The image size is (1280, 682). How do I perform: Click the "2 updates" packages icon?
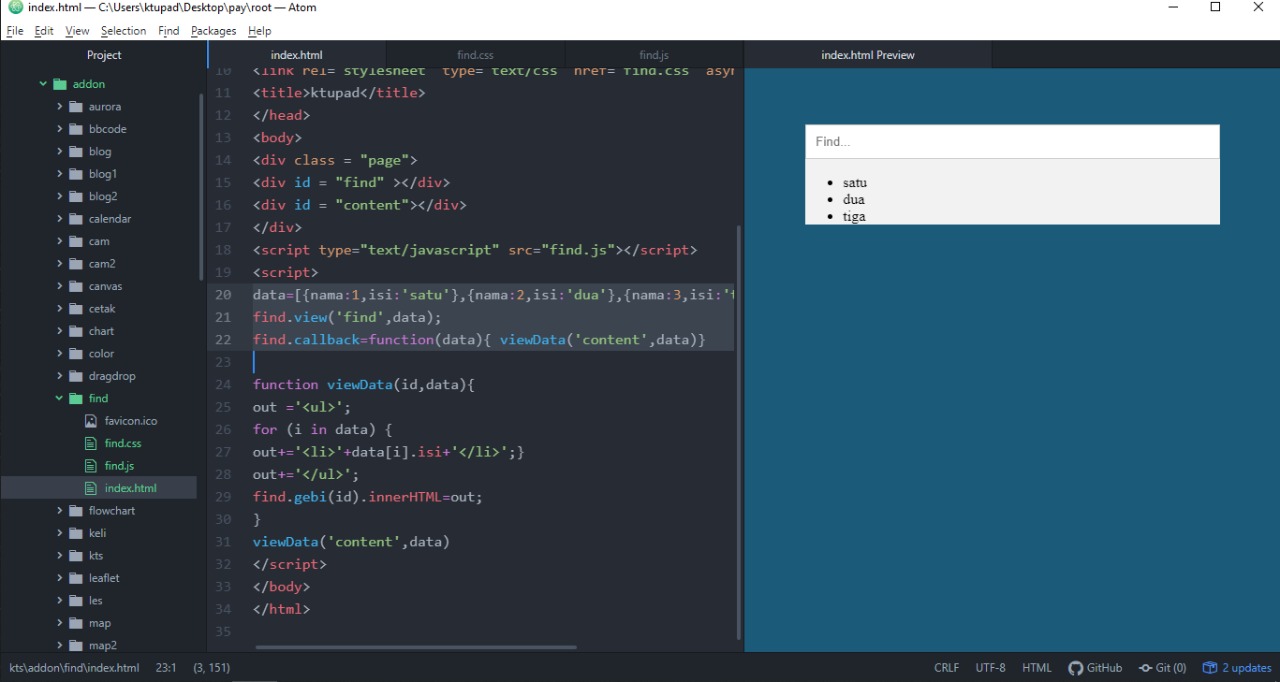[1237, 667]
